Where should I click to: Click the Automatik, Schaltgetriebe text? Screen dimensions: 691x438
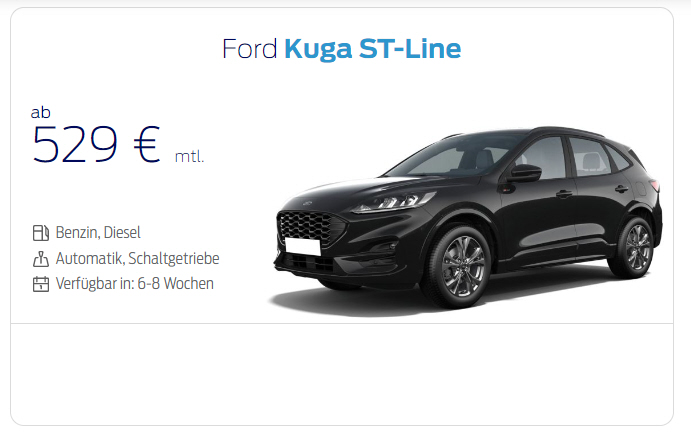point(137,259)
